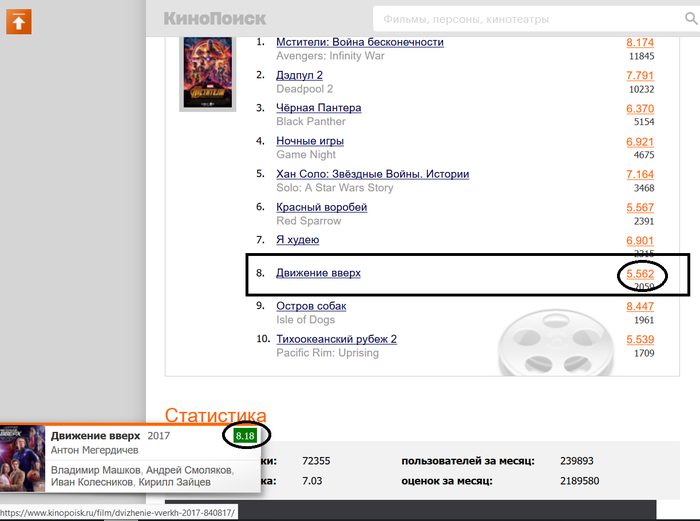Click the Движение вверх popup poster thumbnail
The image size is (700, 521).
(x=22, y=458)
